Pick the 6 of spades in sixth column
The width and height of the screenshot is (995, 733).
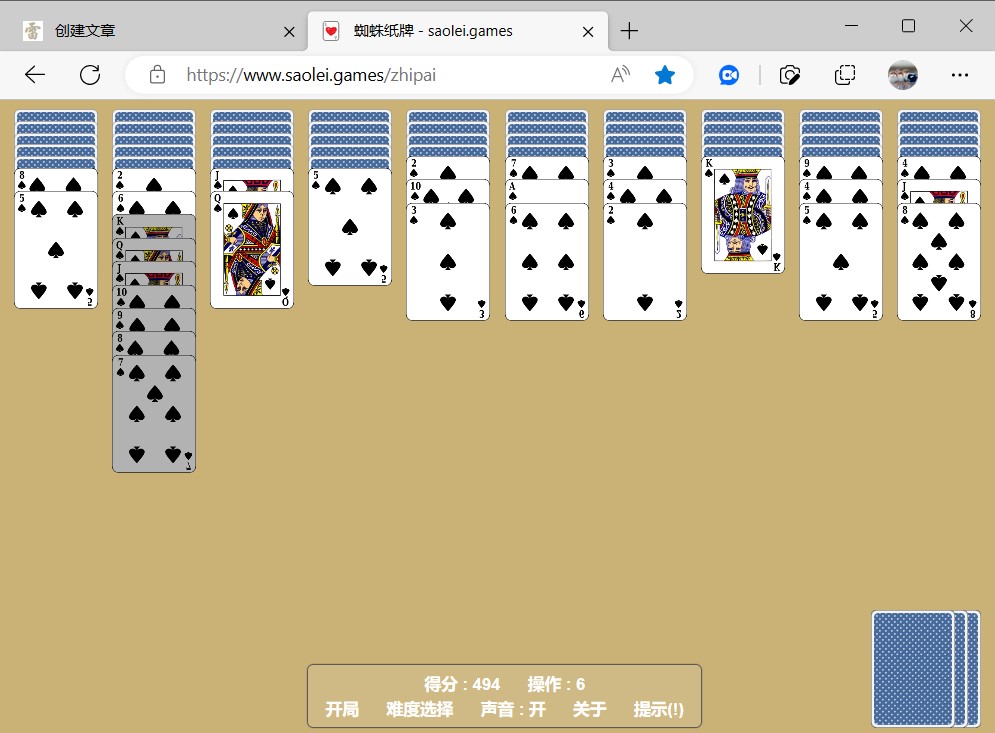point(547,261)
